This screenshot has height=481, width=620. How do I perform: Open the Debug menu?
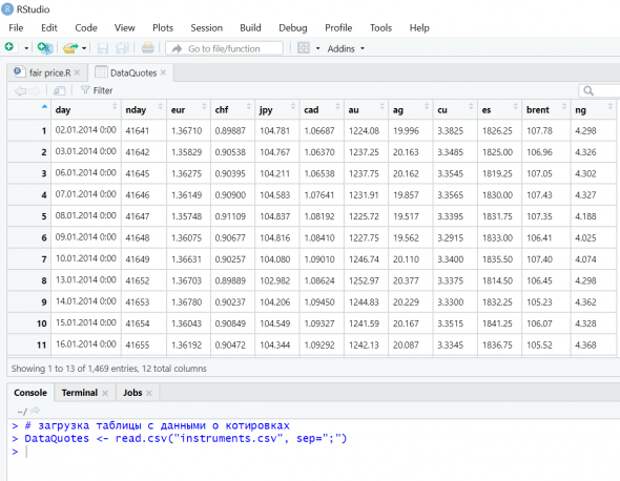click(293, 28)
